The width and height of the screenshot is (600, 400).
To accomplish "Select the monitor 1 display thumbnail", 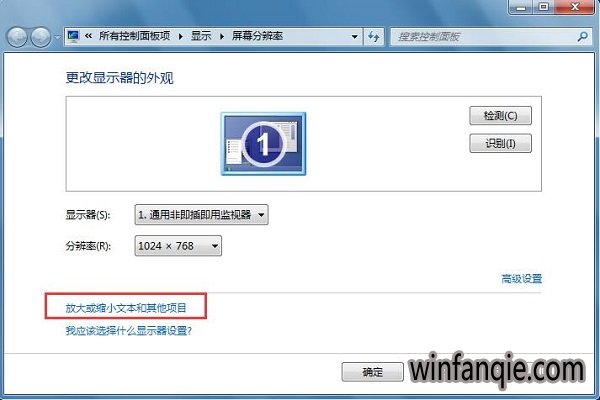I will pos(263,144).
